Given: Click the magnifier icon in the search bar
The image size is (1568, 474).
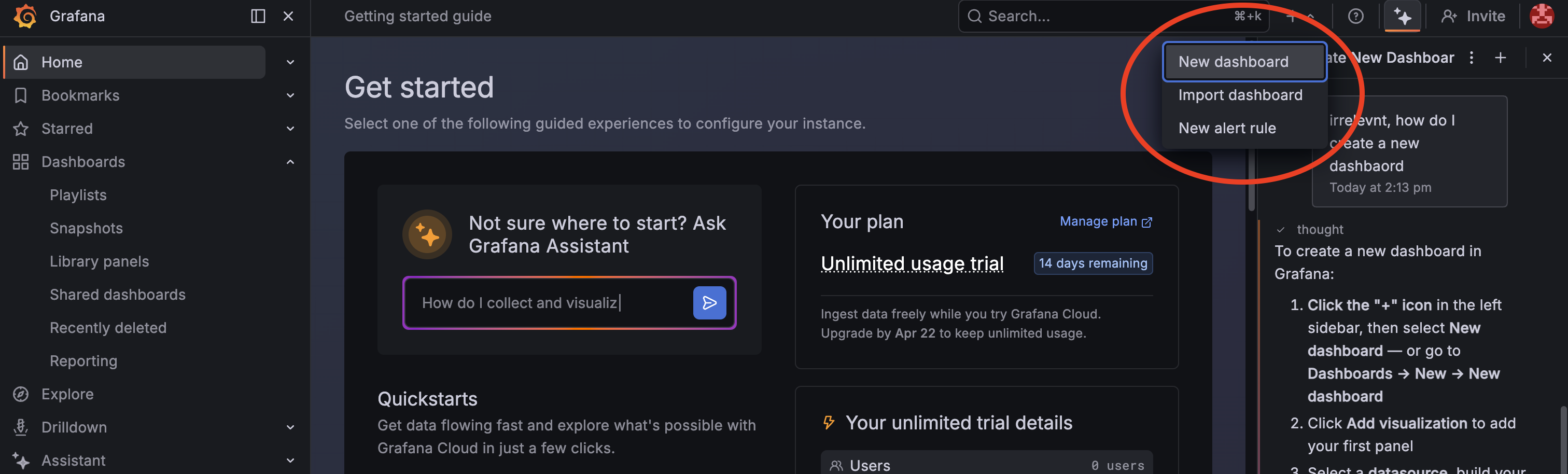Looking at the screenshot, I should [x=974, y=16].
